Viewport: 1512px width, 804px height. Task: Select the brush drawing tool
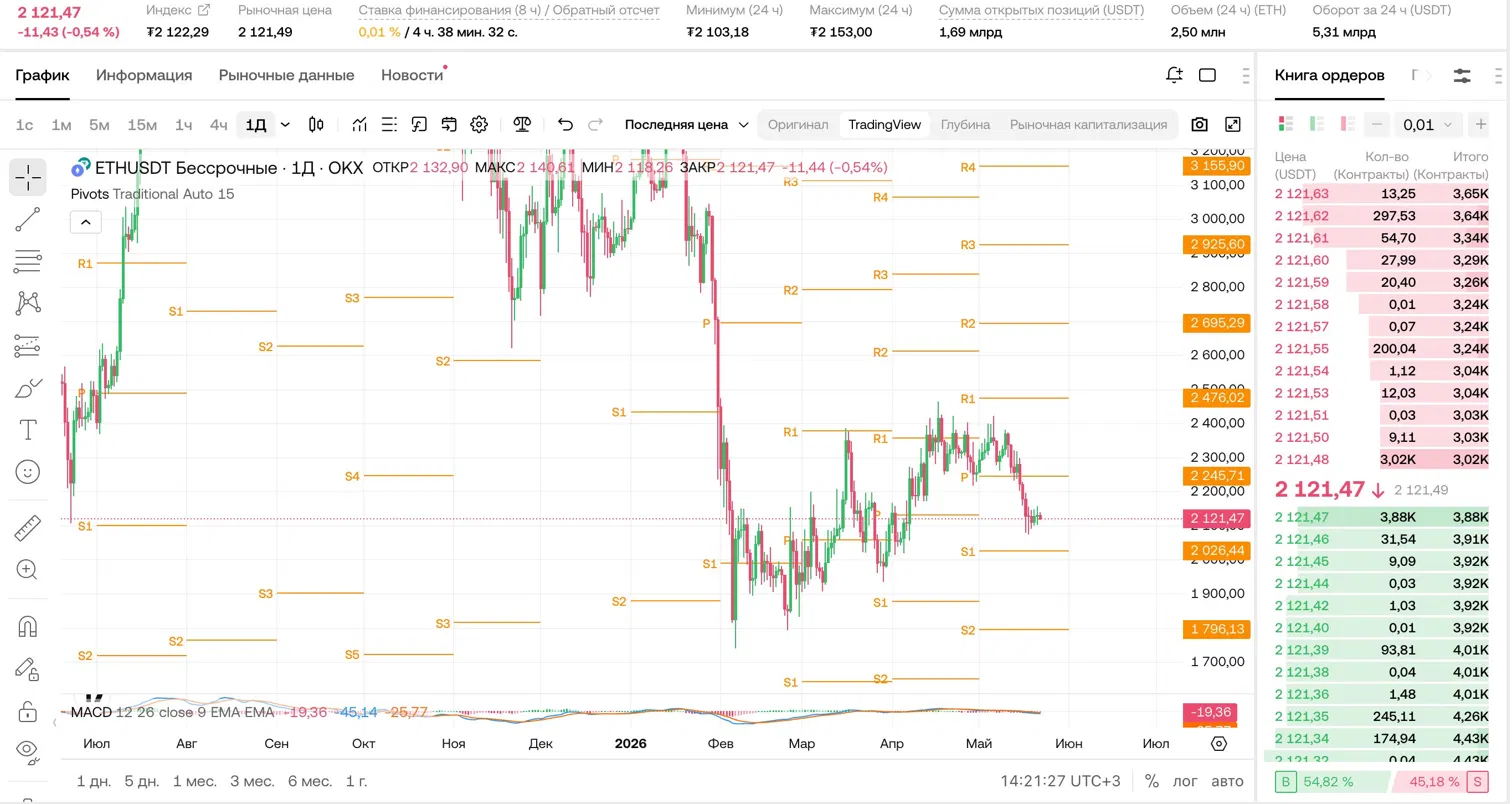coord(28,388)
